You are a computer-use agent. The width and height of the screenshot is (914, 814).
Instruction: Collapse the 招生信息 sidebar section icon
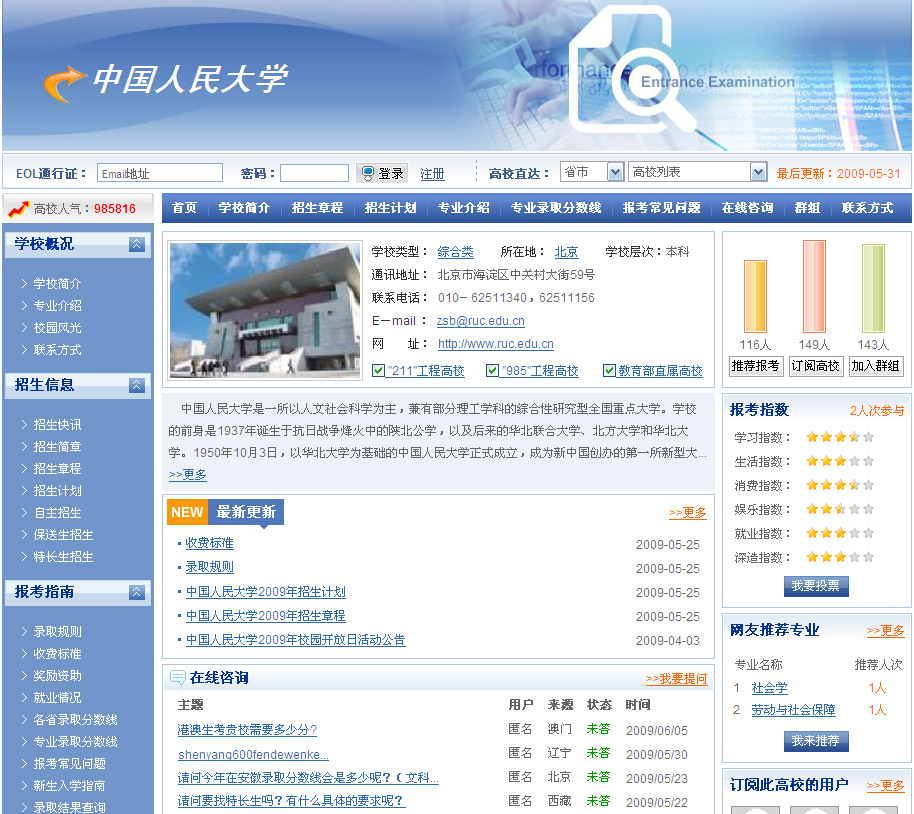[x=137, y=385]
